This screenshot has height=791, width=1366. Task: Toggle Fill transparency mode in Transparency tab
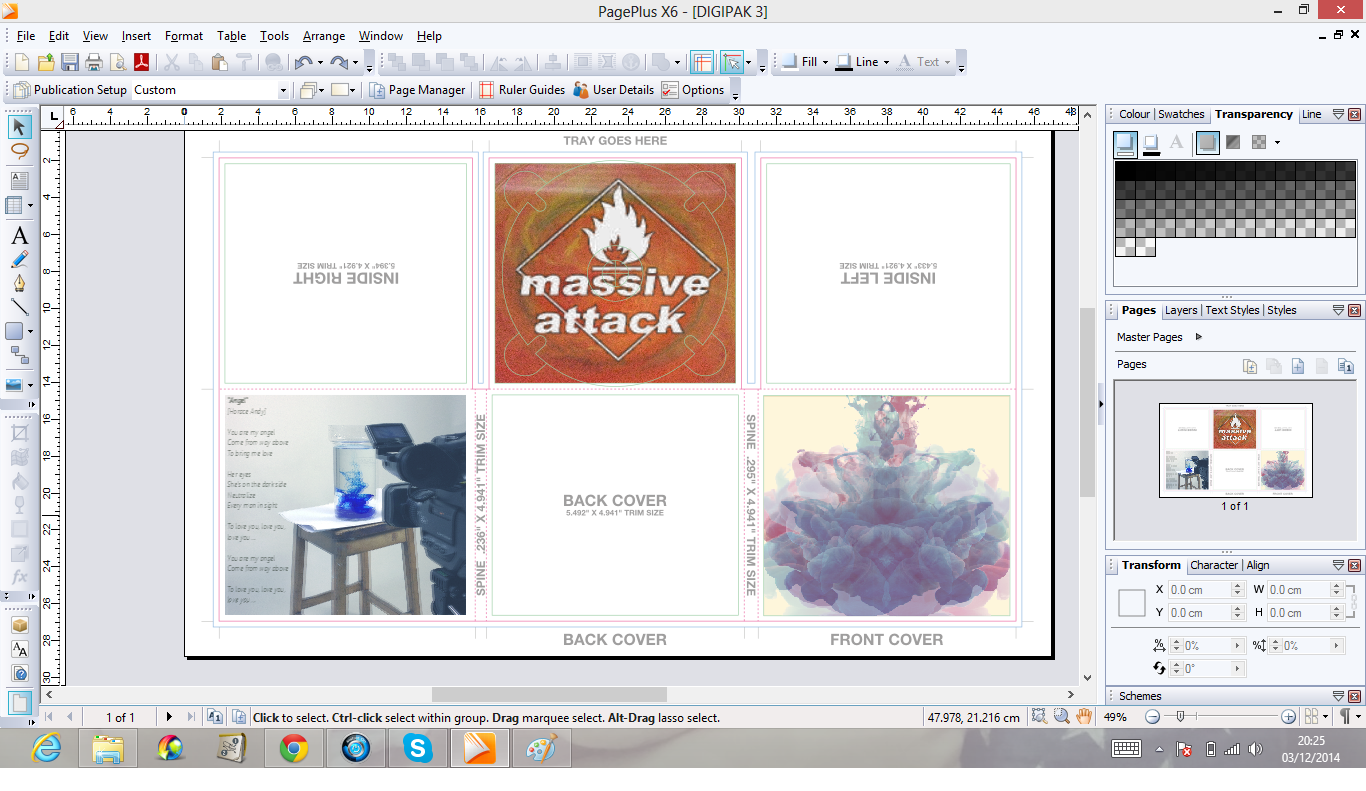(1126, 143)
